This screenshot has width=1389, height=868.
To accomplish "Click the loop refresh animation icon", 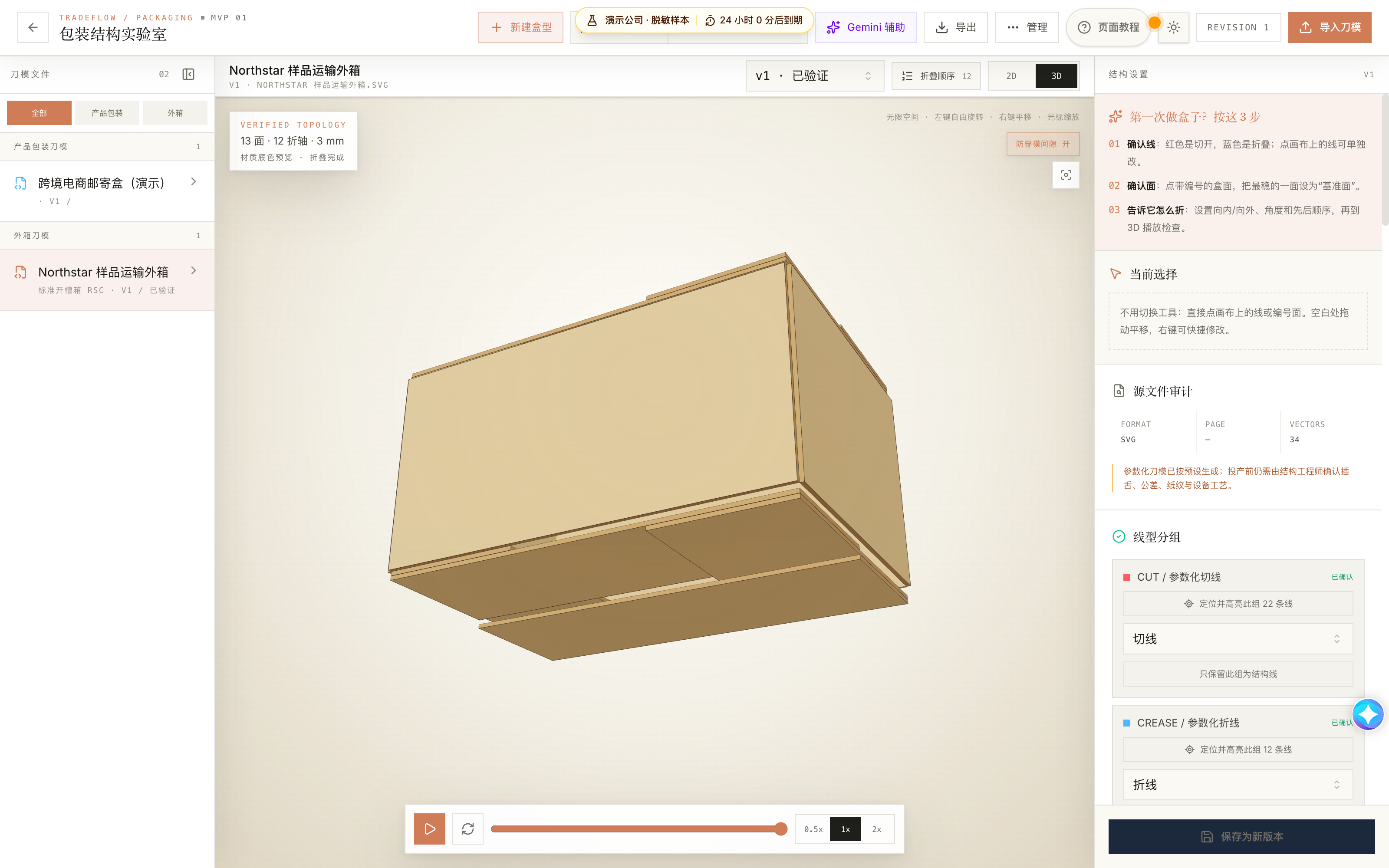I will pos(468,829).
